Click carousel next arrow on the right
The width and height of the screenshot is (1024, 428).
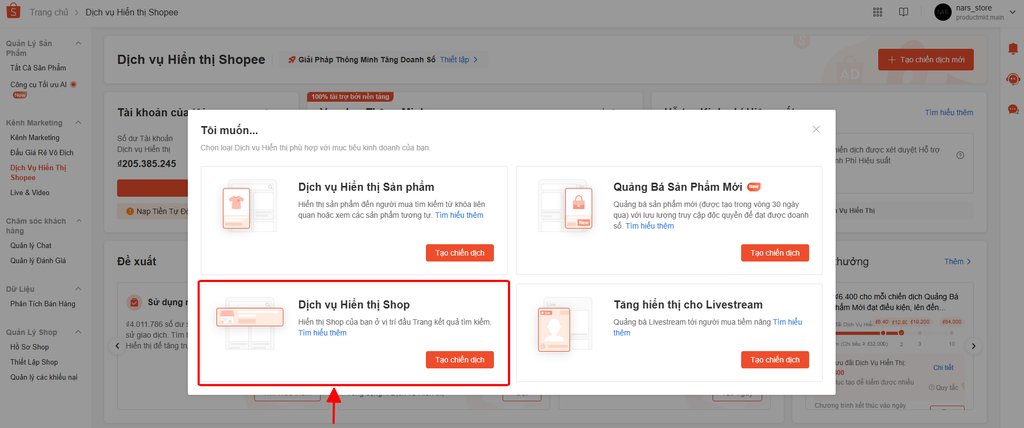click(973, 346)
